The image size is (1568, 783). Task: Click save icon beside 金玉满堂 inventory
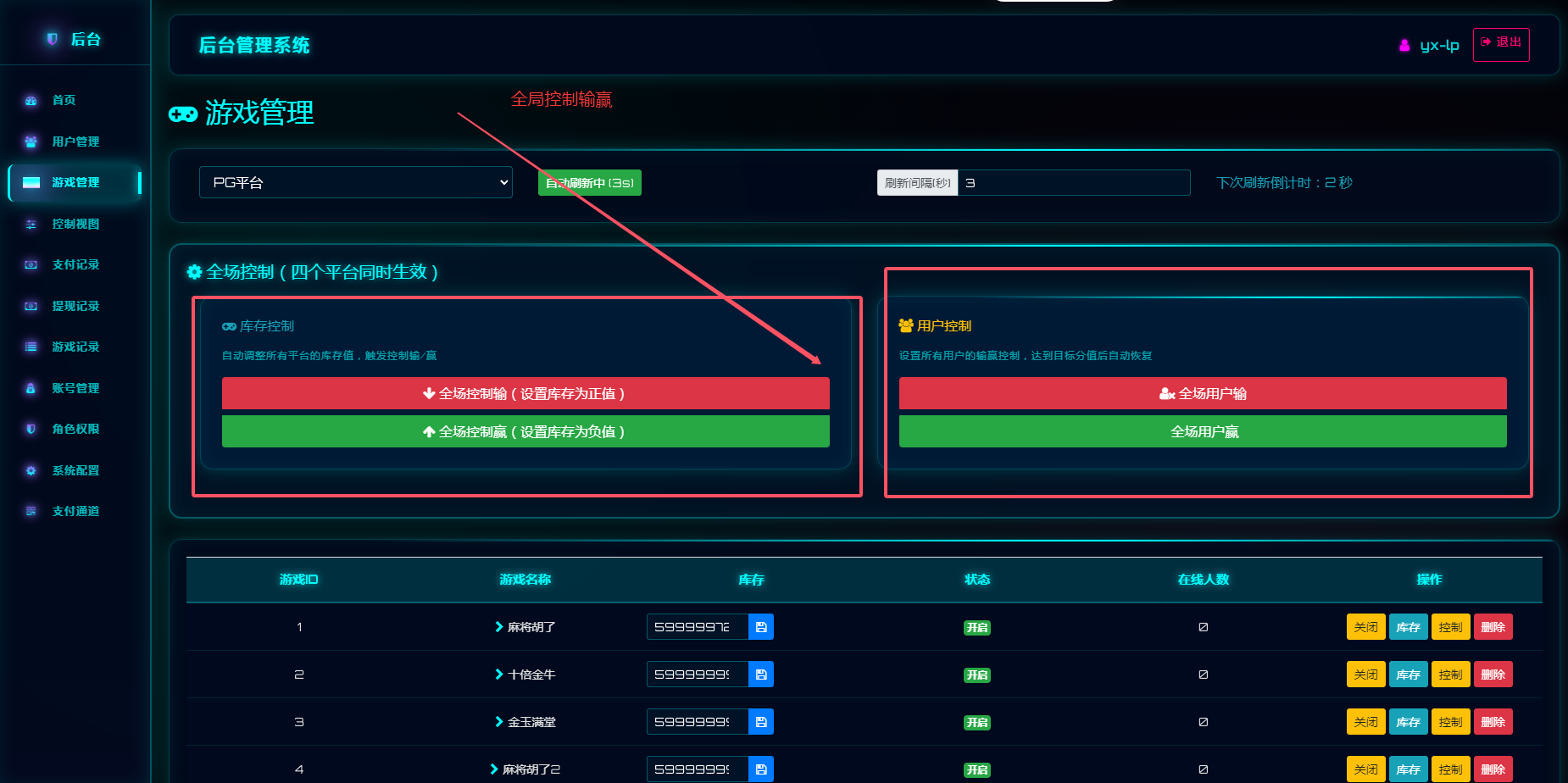761,722
